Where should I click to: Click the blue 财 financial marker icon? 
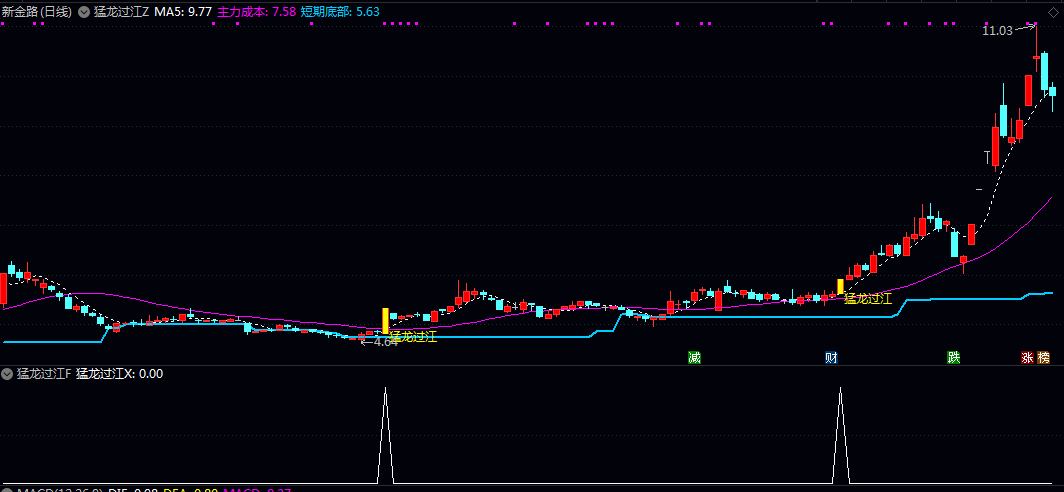click(831, 358)
